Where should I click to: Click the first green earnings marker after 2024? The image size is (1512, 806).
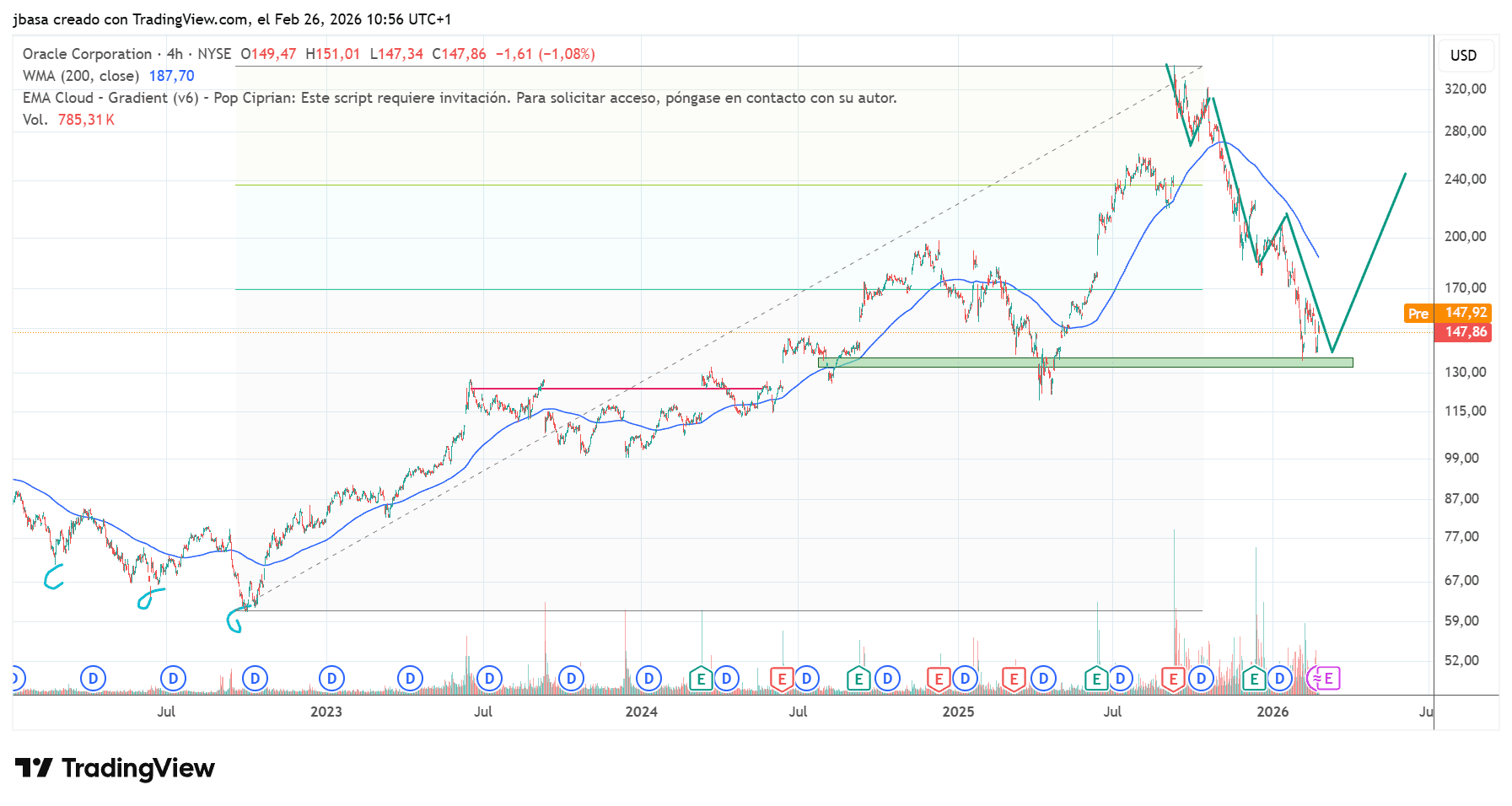pyautogui.click(x=701, y=678)
